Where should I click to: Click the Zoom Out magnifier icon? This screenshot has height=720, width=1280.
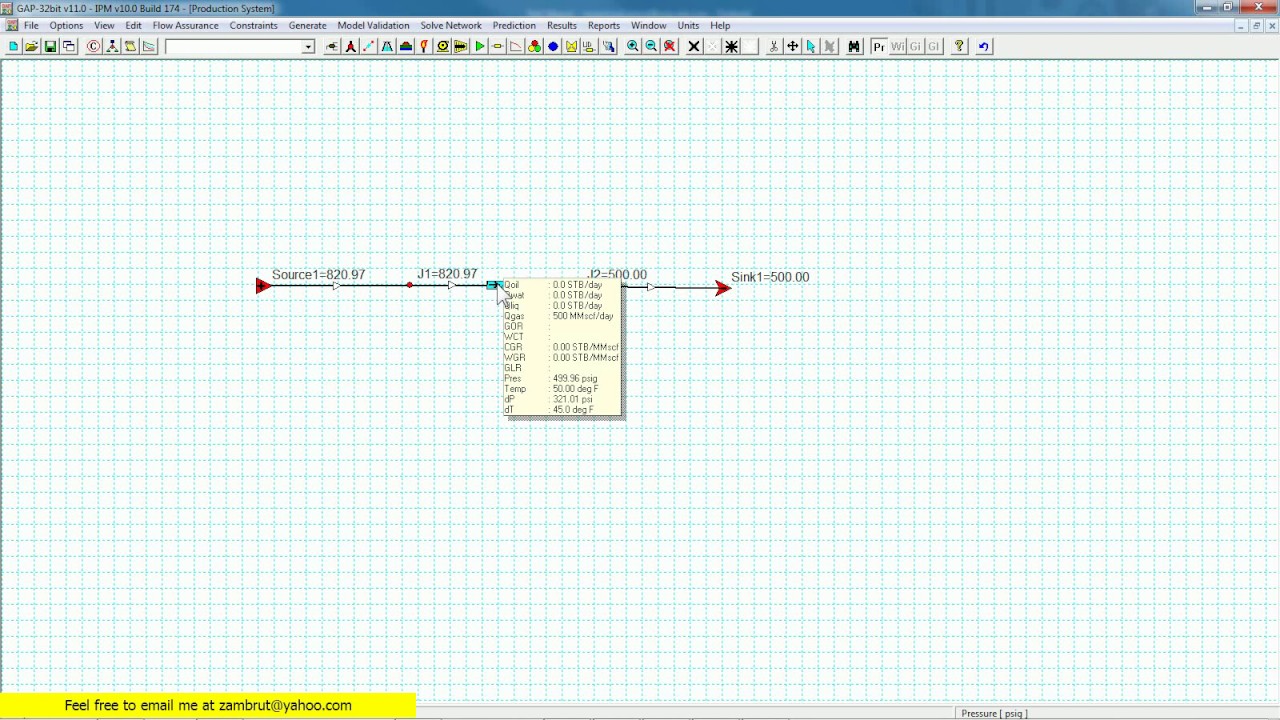(x=651, y=46)
